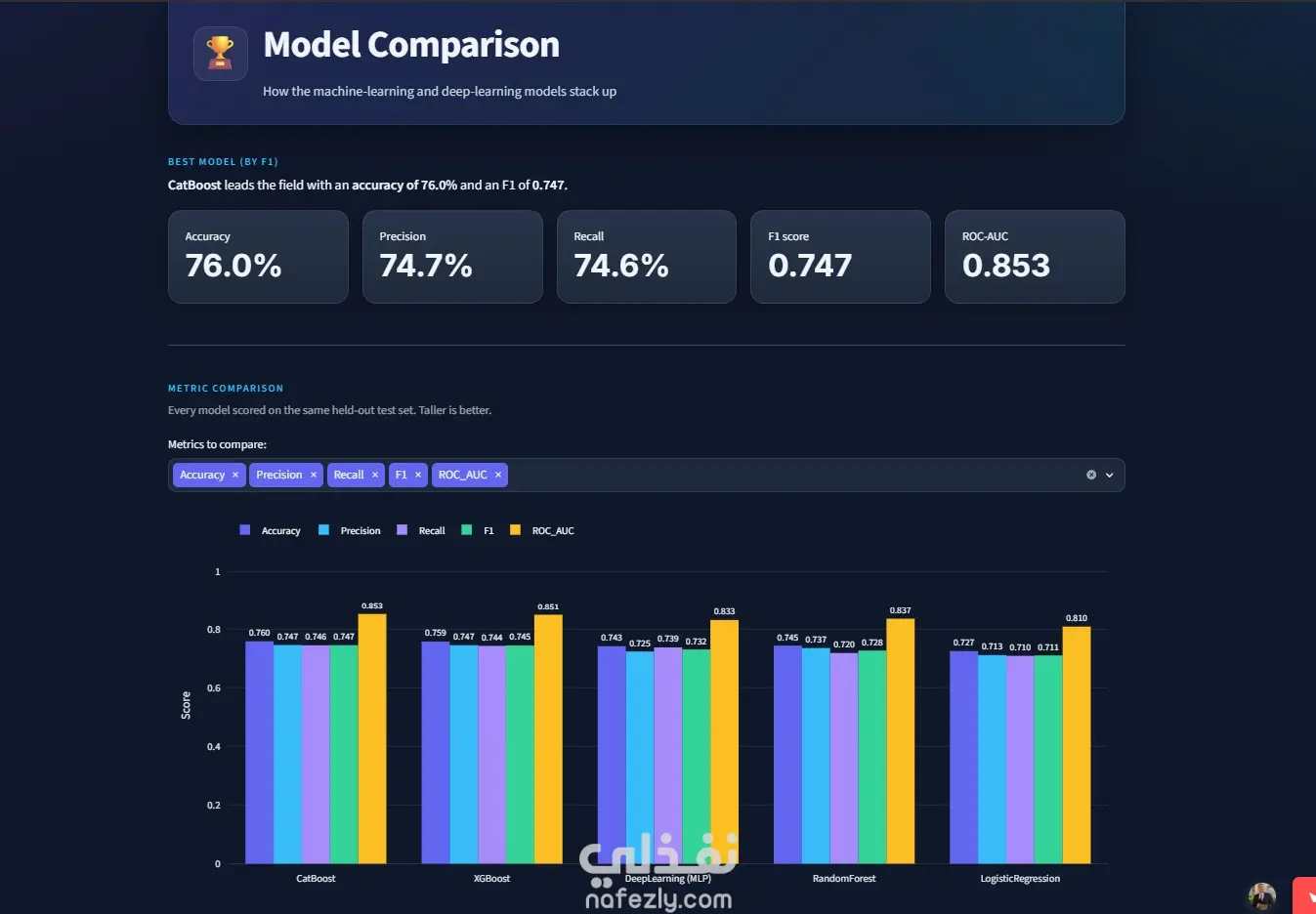Screen dimensions: 1316x914
Task: Click RandomForest Recall bar labeled 0.720
Action: click(x=844, y=759)
